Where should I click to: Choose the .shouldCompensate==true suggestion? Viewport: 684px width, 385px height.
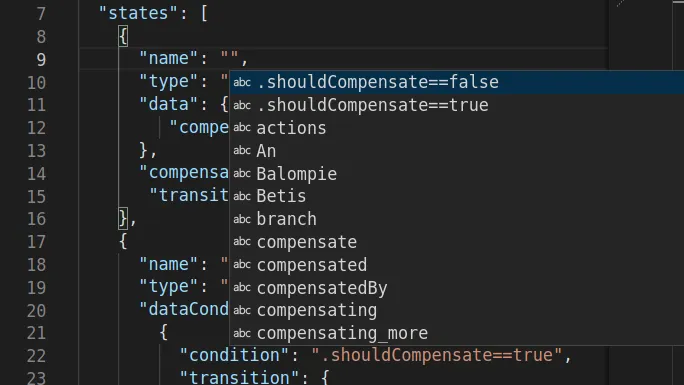point(457,105)
